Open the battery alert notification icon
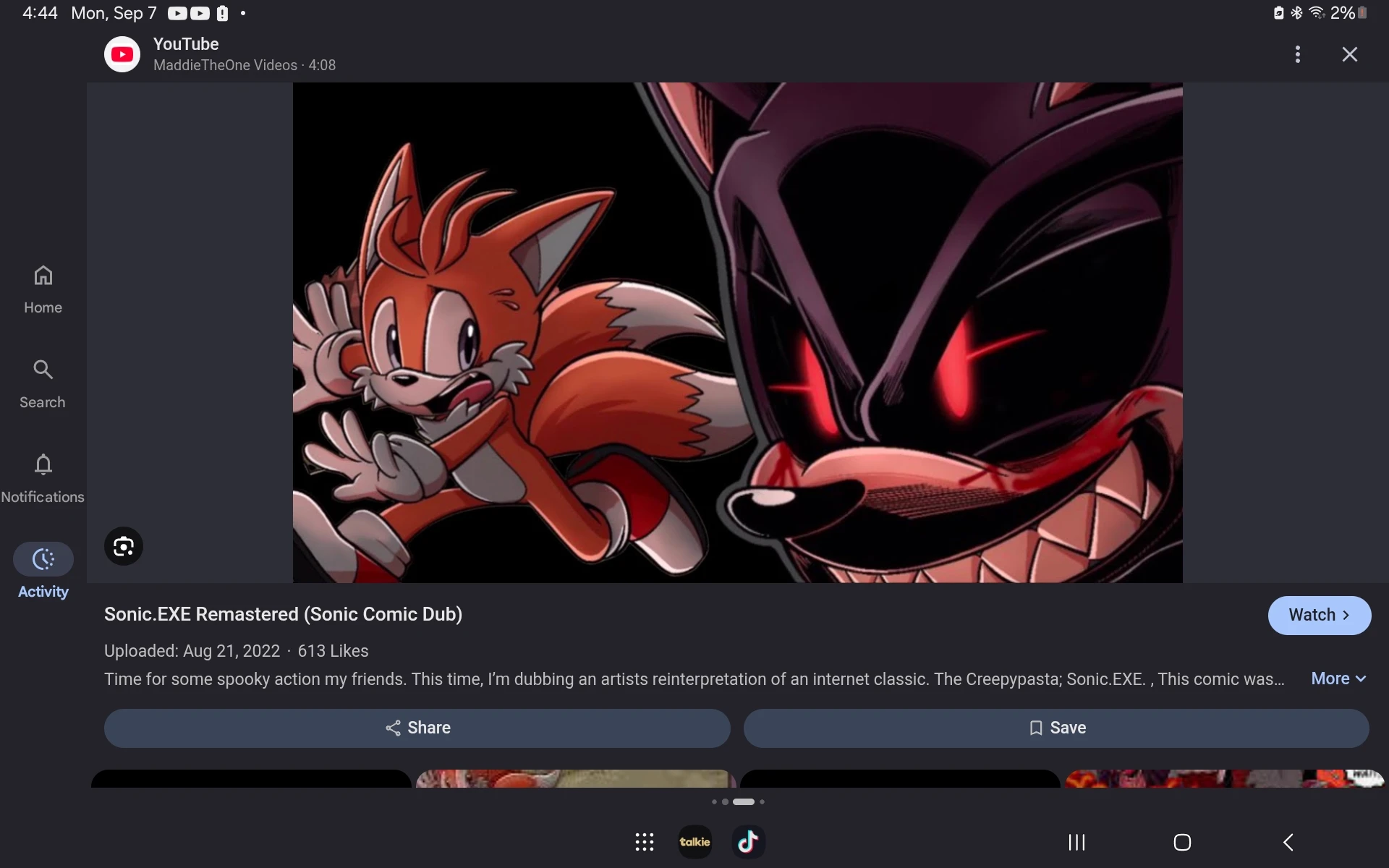The image size is (1389, 868). (223, 13)
